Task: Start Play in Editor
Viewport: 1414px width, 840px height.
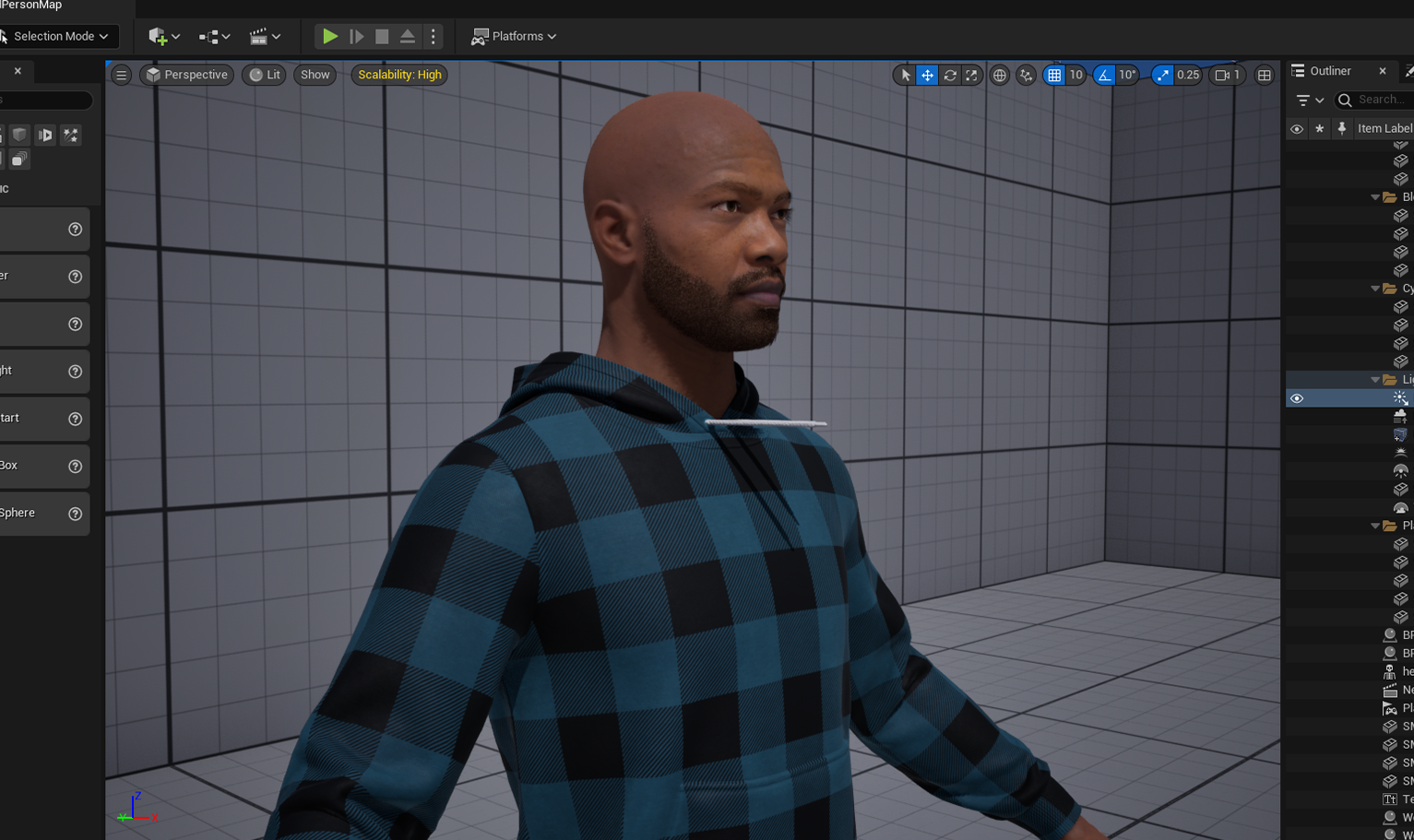Action: tap(329, 36)
